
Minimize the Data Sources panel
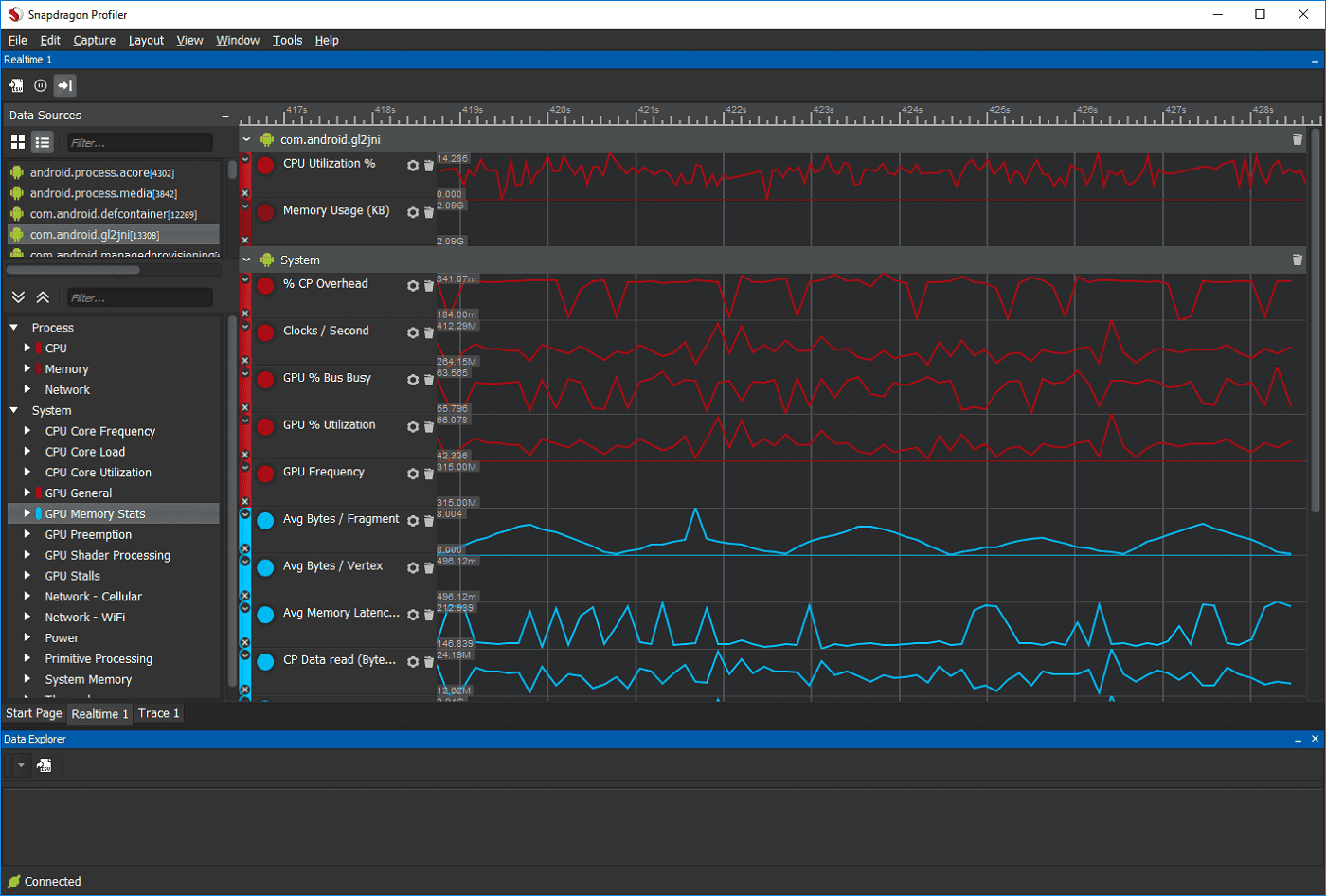point(225,116)
